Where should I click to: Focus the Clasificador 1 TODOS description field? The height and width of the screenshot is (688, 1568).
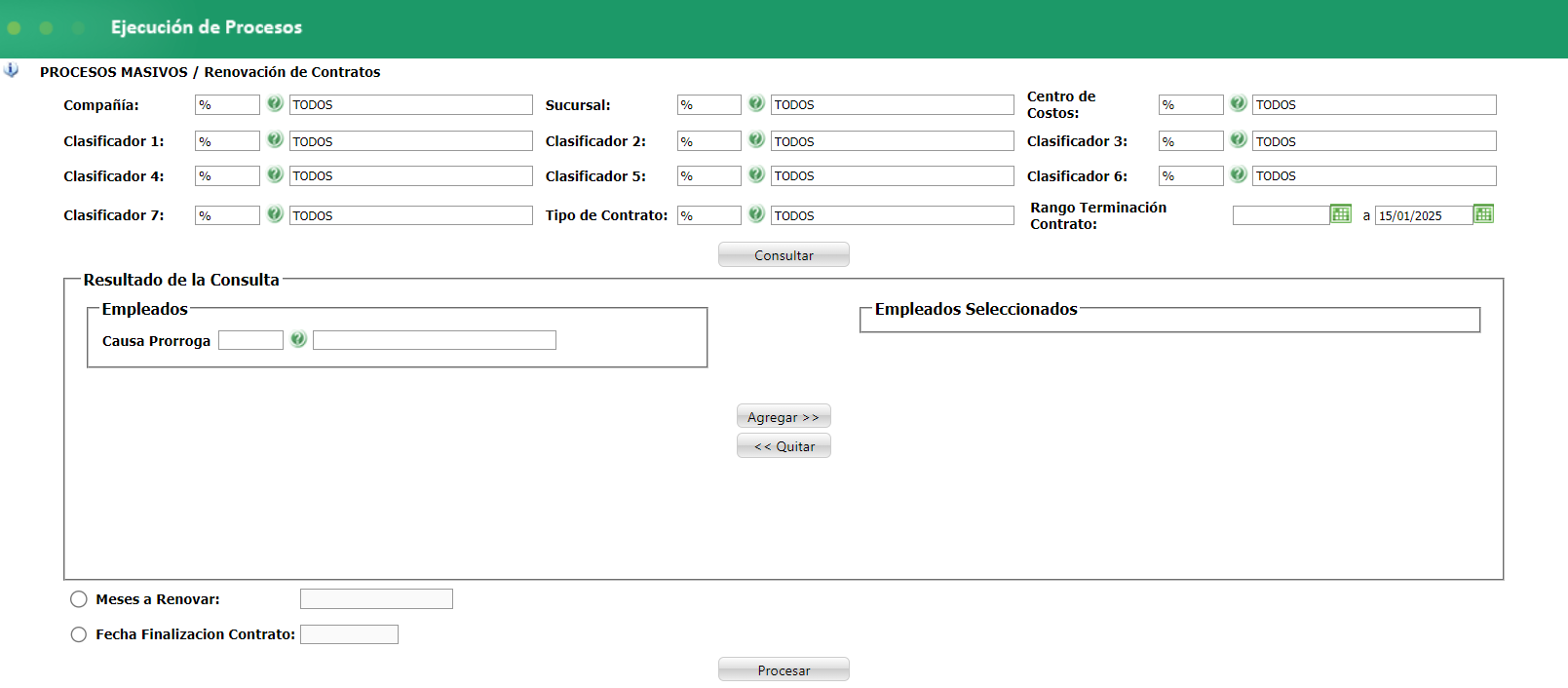click(x=411, y=141)
